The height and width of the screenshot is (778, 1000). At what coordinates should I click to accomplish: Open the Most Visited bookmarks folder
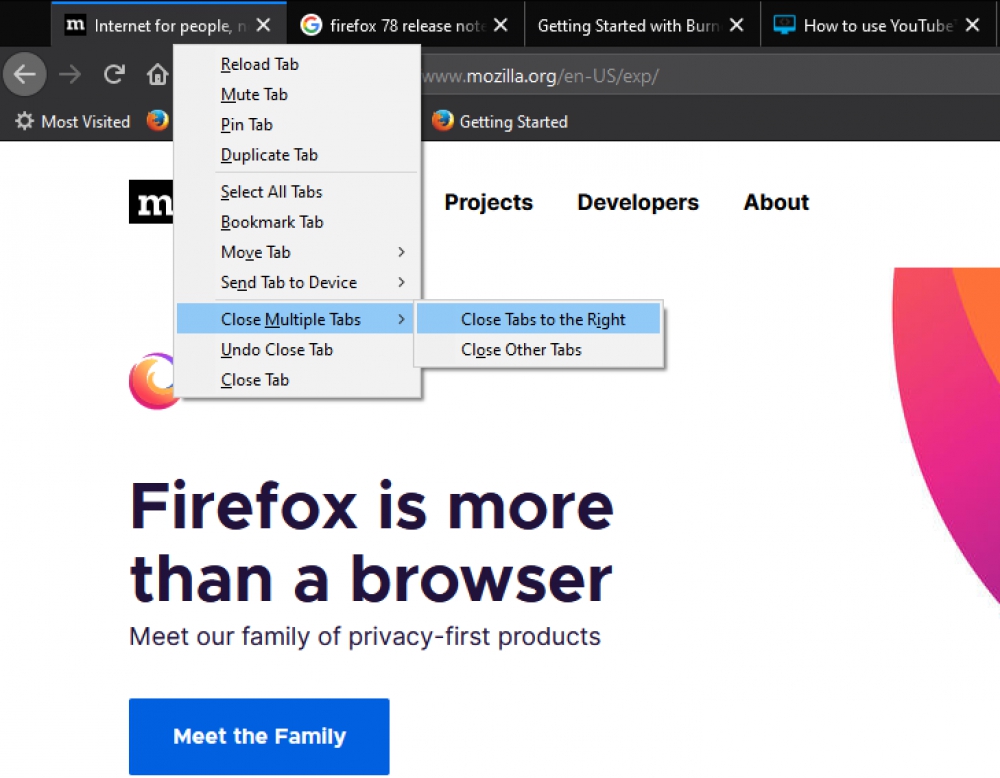pyautogui.click(x=73, y=121)
